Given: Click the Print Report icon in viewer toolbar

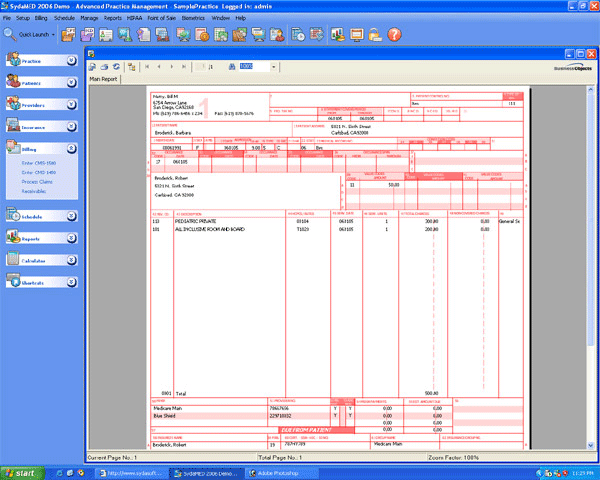Looking at the screenshot, I should click(x=103, y=66).
